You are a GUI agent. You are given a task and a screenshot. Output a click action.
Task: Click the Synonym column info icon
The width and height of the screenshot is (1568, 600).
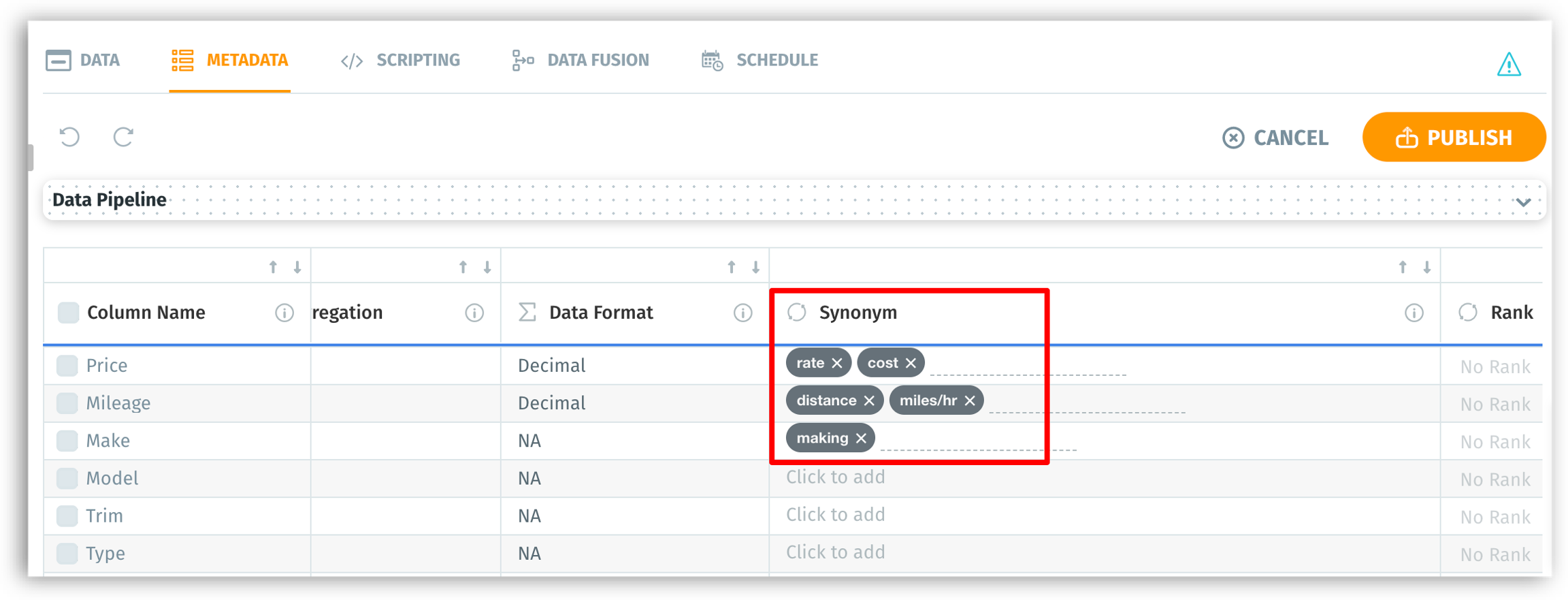[x=1414, y=313]
